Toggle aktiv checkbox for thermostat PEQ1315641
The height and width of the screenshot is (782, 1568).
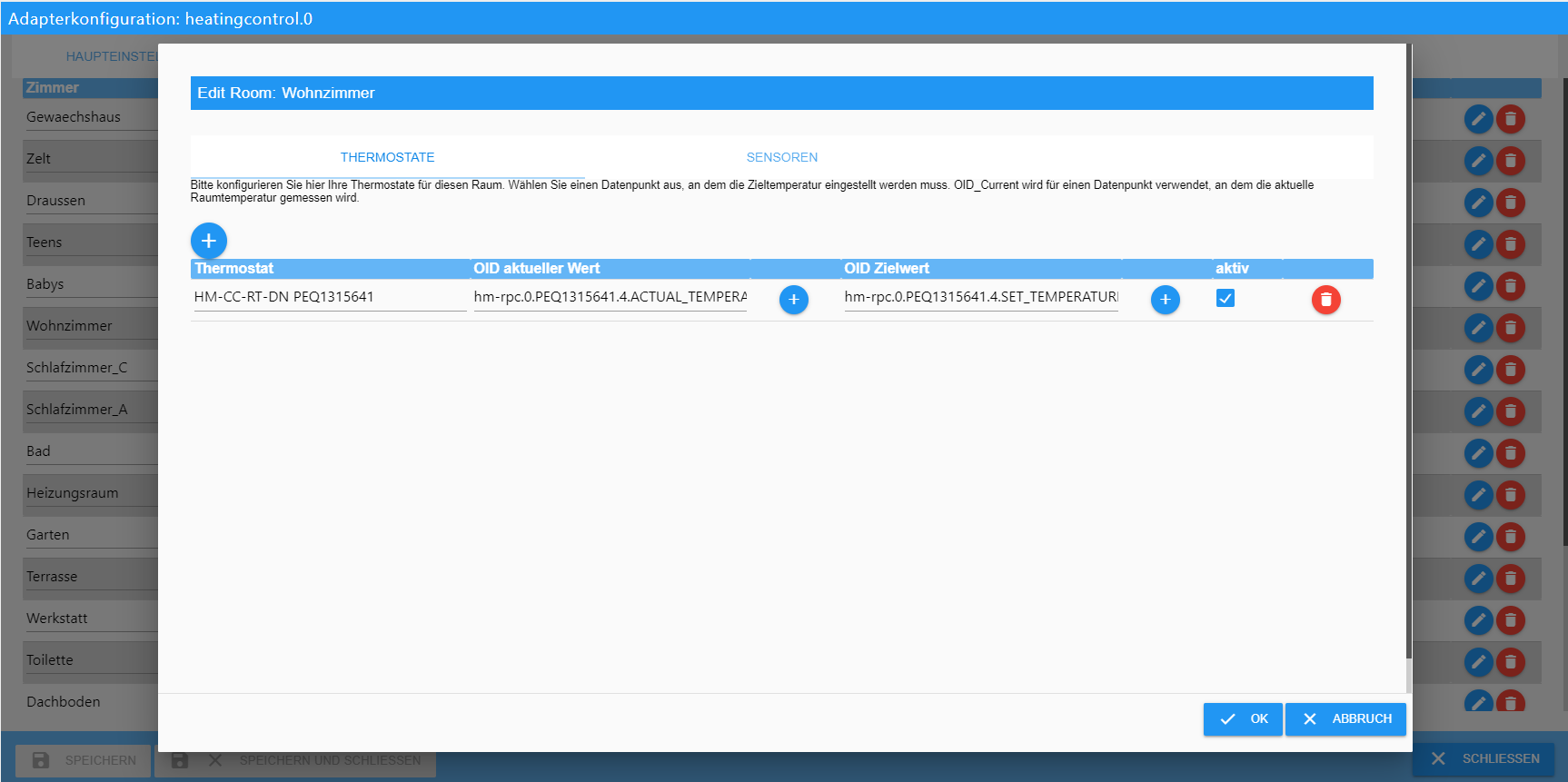(x=1226, y=298)
